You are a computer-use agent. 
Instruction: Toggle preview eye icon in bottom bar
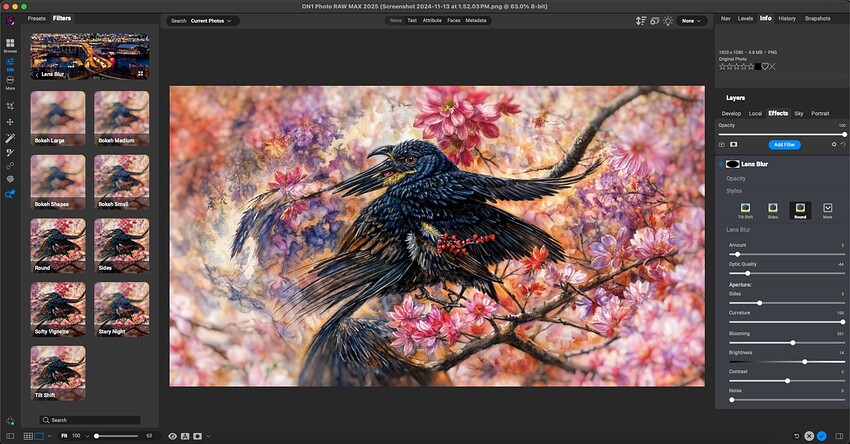pos(173,436)
